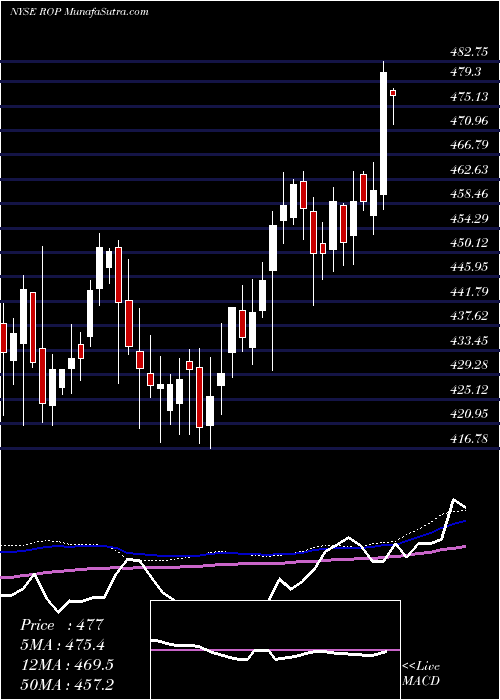Click the tallest white candlestick near 479

click(383, 133)
